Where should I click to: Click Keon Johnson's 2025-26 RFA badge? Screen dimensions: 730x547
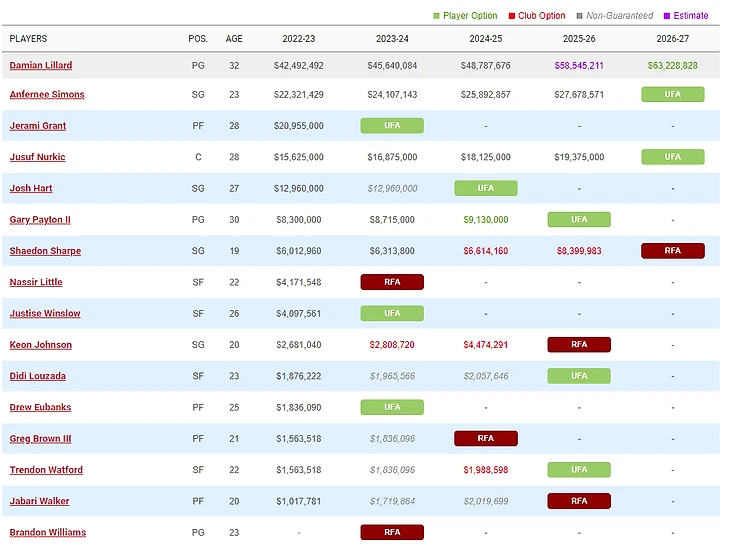(x=579, y=344)
